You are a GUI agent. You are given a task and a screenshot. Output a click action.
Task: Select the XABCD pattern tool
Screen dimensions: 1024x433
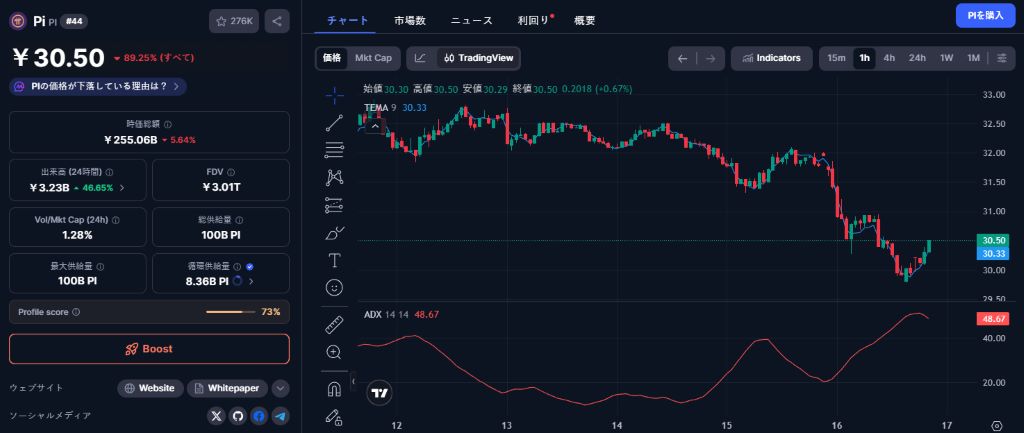(334, 177)
